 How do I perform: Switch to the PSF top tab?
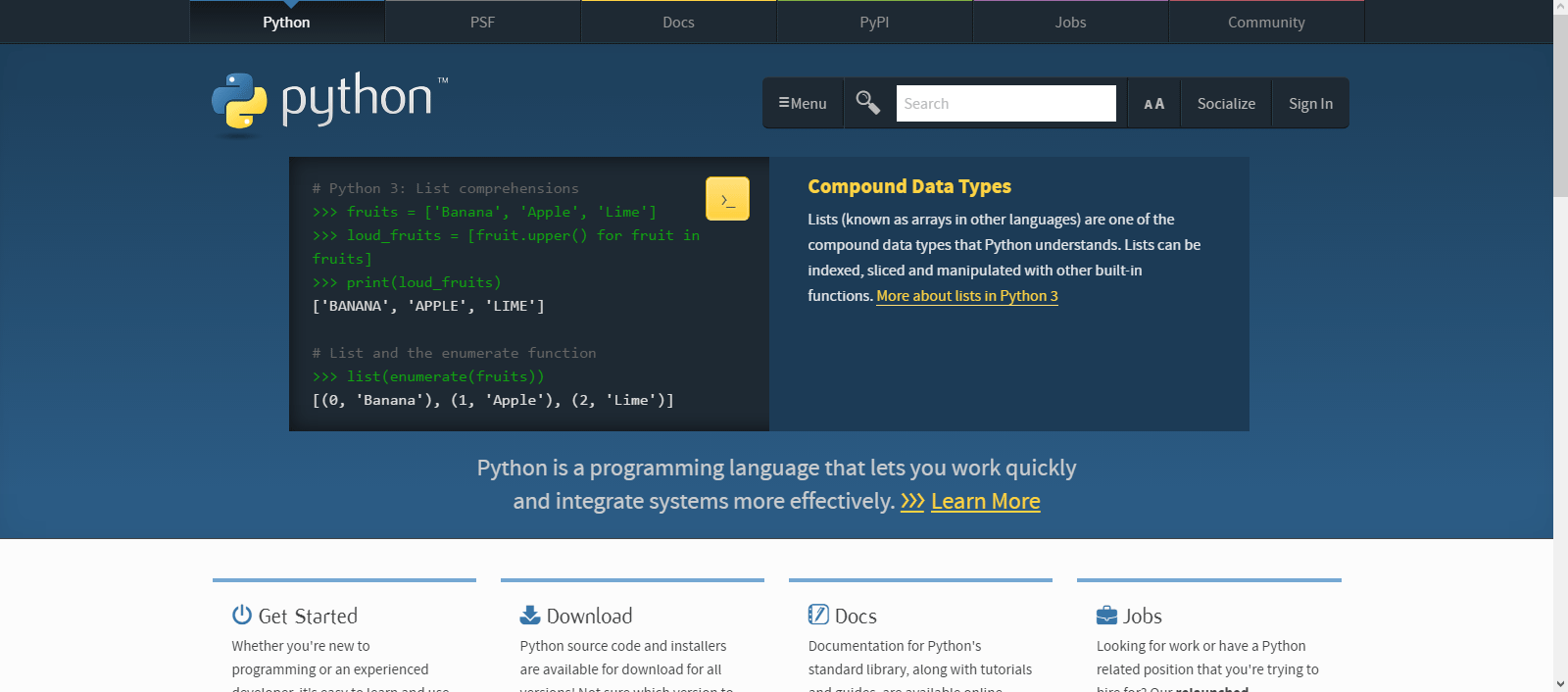482,22
